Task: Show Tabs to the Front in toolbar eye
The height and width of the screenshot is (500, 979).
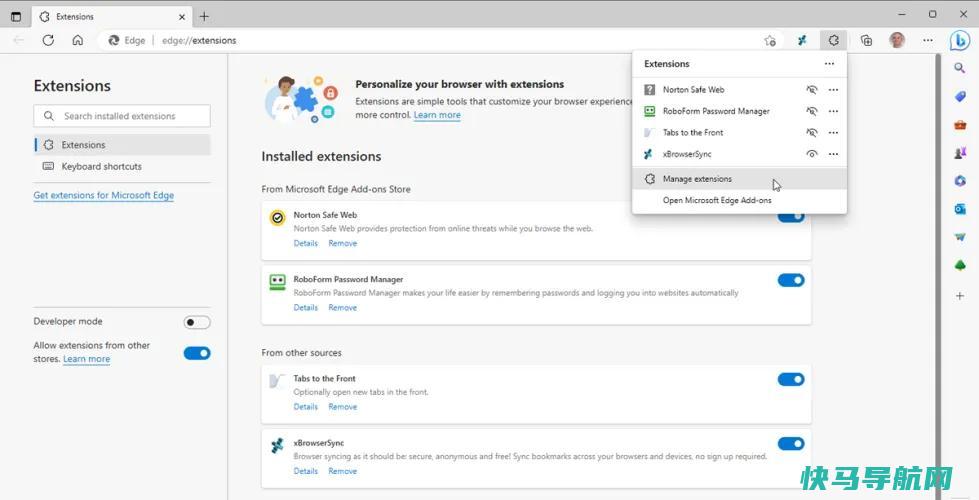Action: [x=812, y=132]
